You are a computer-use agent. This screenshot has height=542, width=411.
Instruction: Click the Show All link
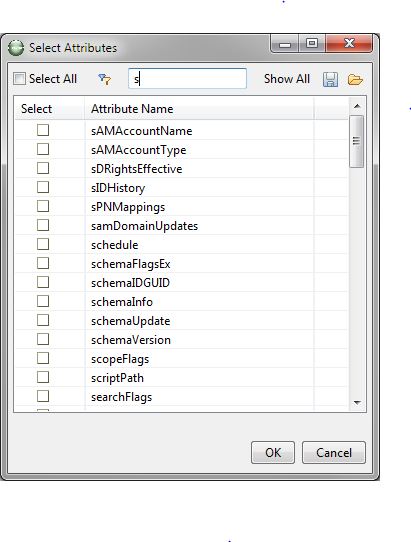[287, 79]
